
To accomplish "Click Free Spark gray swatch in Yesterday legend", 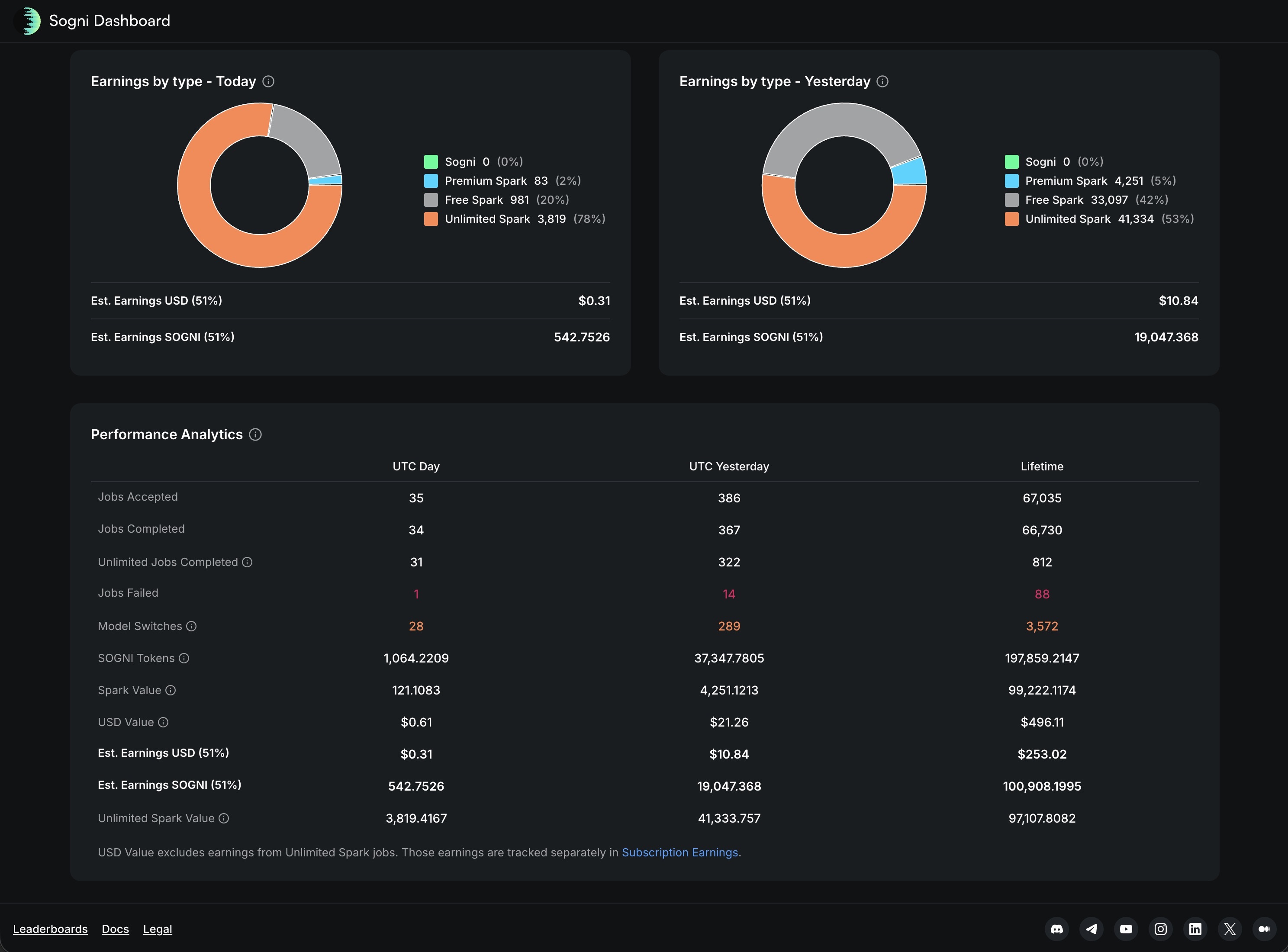I will (x=1011, y=200).
